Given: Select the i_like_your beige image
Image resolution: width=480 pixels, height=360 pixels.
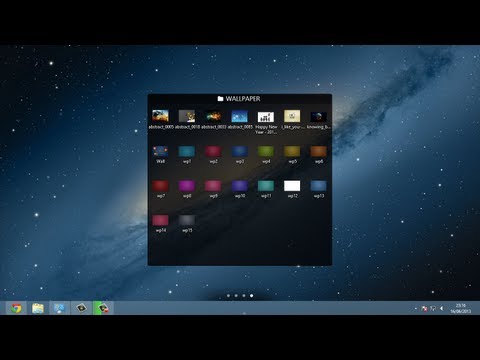Looking at the screenshot, I should [292, 116].
